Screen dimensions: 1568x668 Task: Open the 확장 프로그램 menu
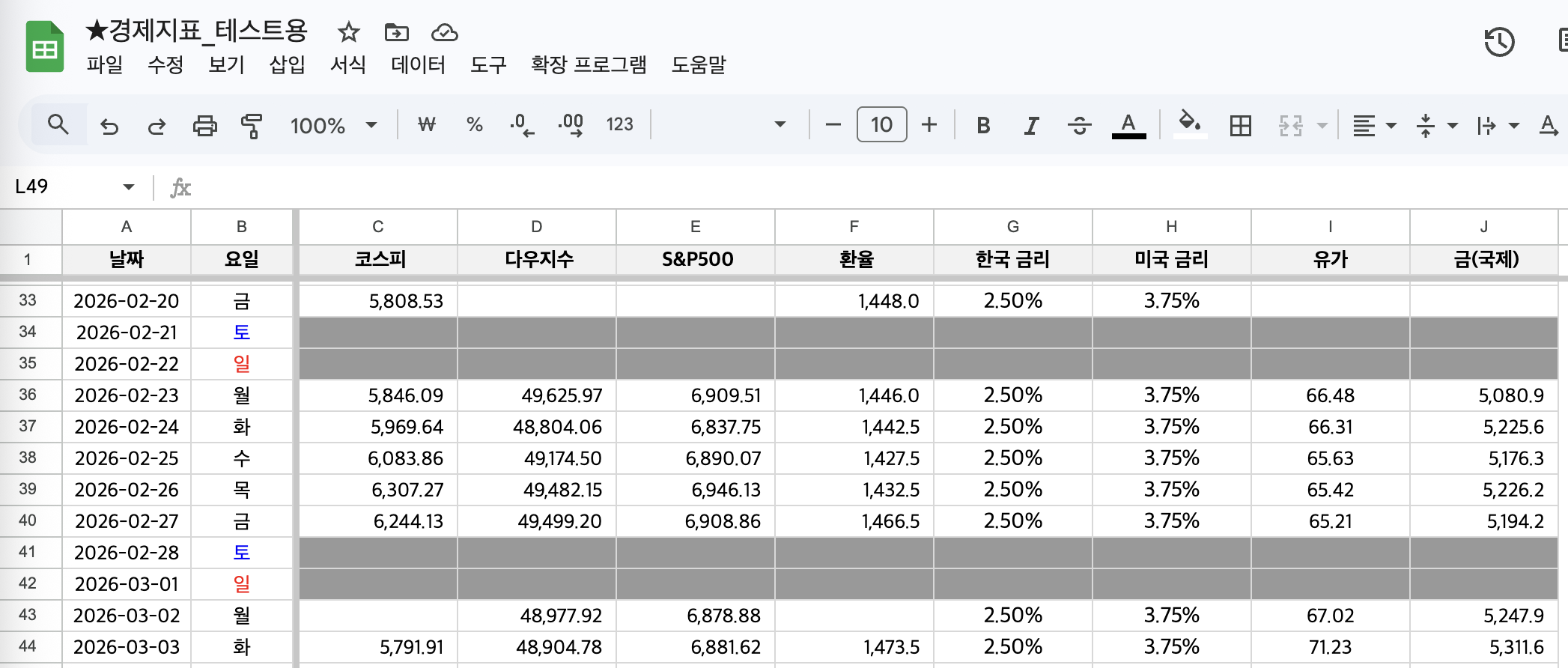[x=589, y=64]
